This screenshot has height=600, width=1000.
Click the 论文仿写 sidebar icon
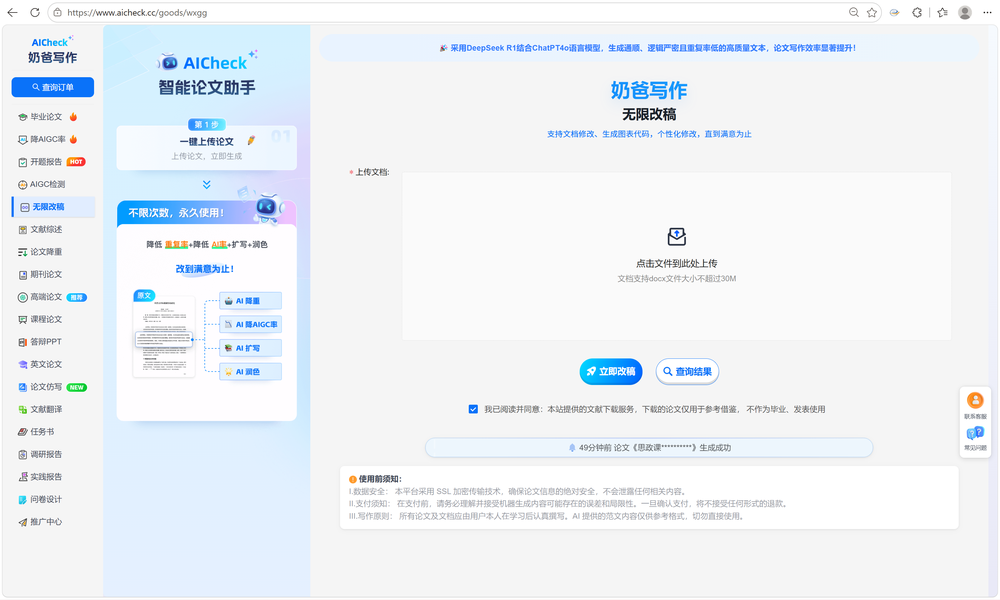point(23,387)
